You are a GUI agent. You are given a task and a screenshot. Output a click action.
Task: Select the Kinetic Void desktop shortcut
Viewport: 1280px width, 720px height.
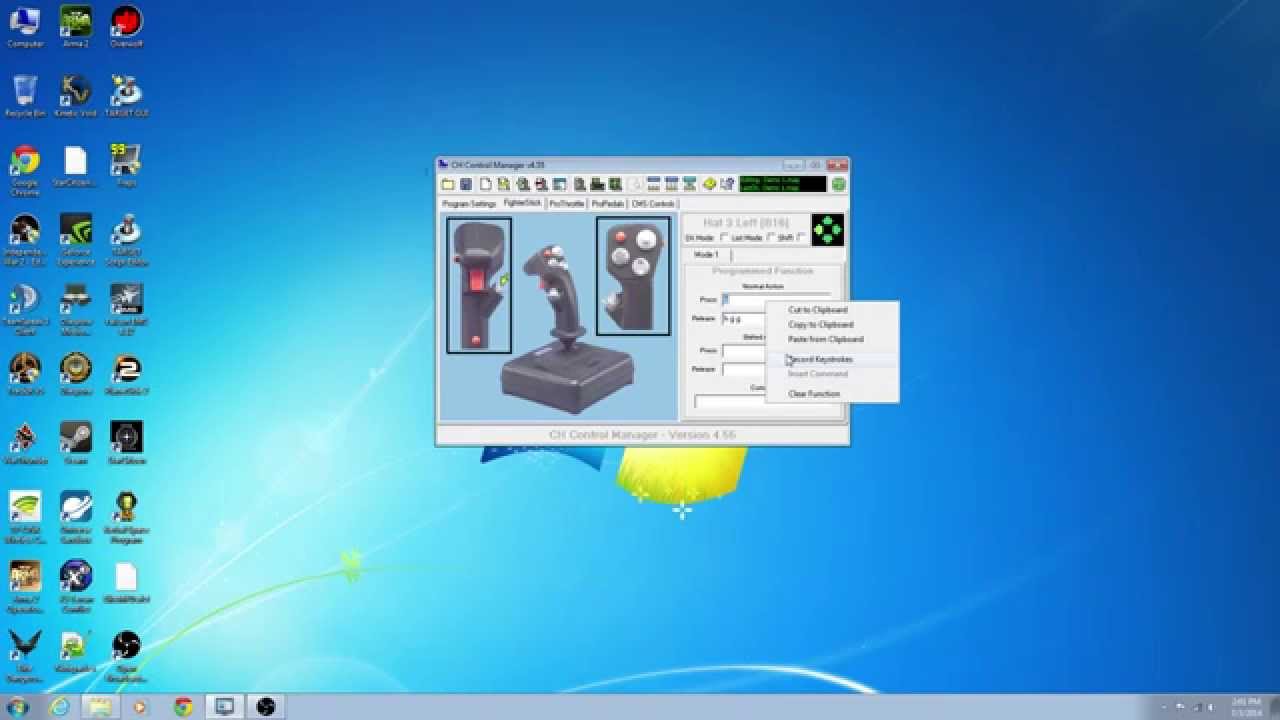point(75,96)
